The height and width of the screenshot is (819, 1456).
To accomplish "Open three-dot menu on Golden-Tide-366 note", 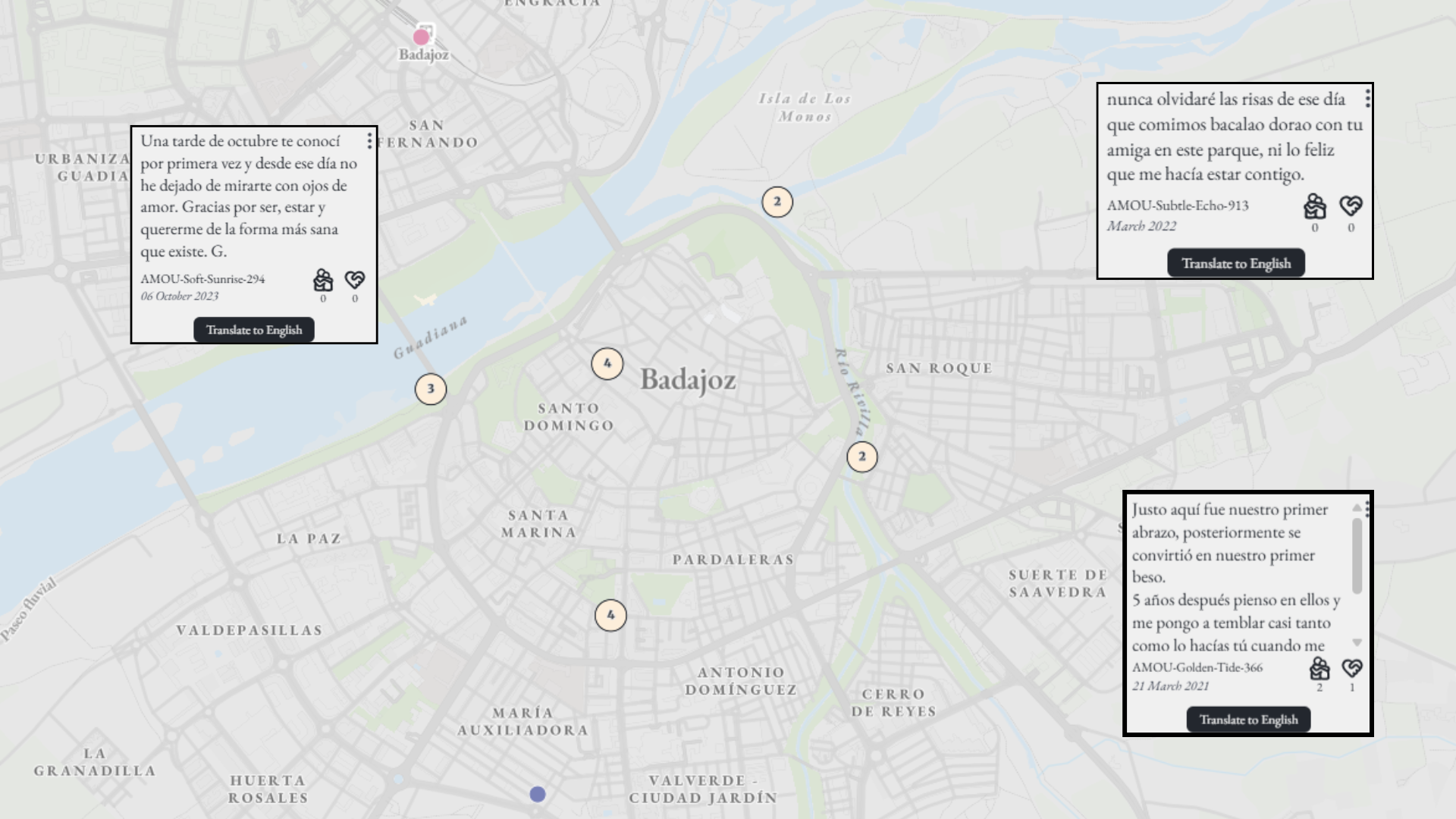I will [x=1367, y=508].
